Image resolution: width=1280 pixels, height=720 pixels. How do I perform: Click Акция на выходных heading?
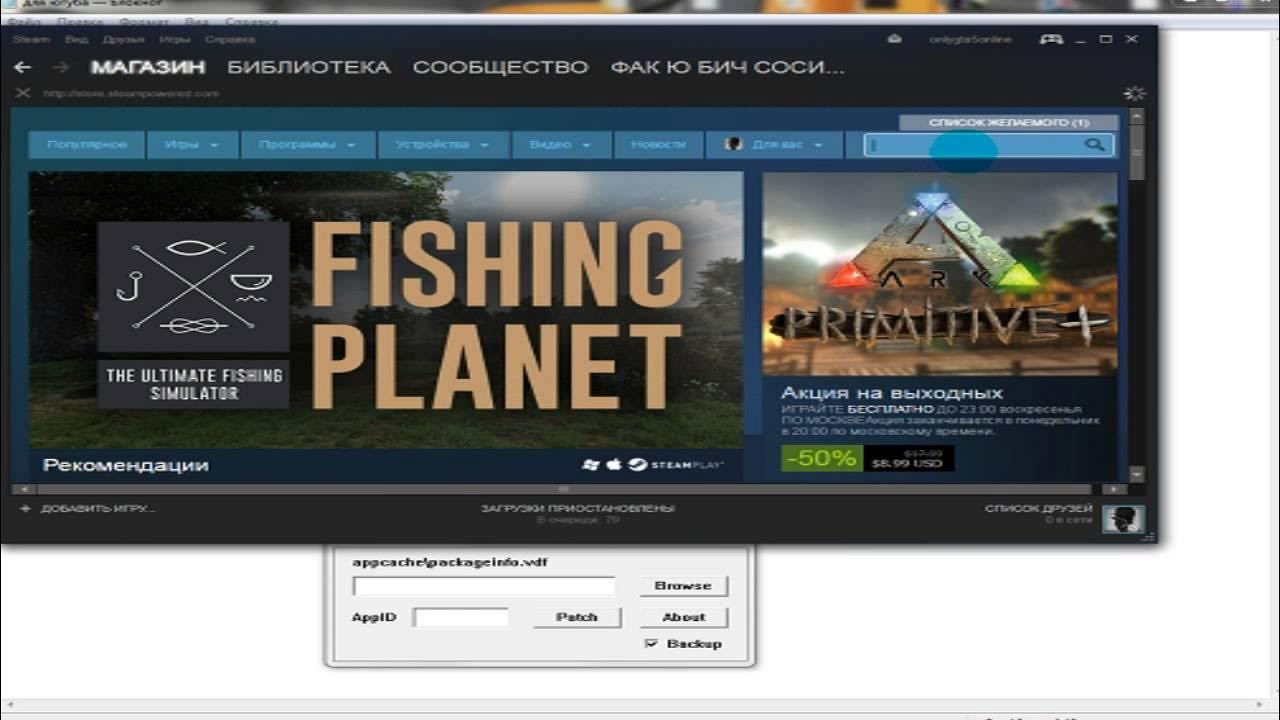pyautogui.click(x=892, y=393)
